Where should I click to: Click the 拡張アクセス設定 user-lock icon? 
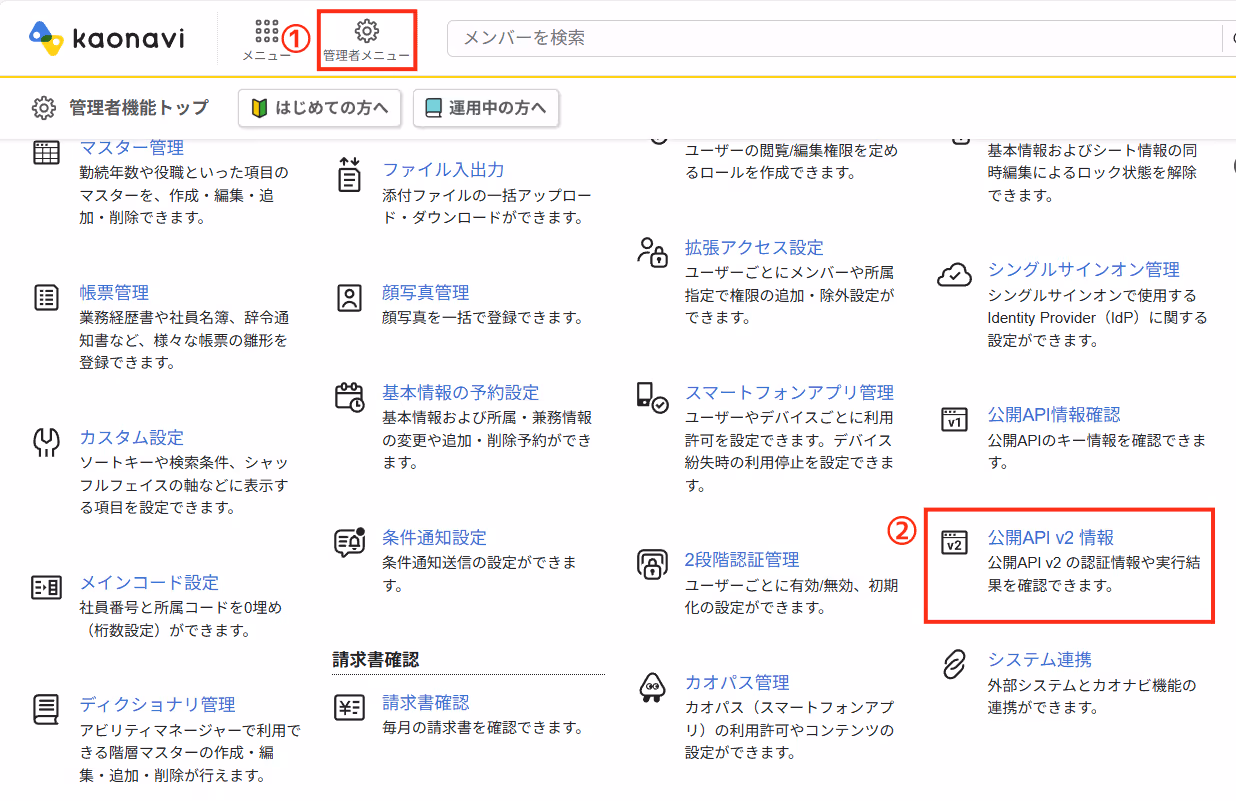coord(652,252)
